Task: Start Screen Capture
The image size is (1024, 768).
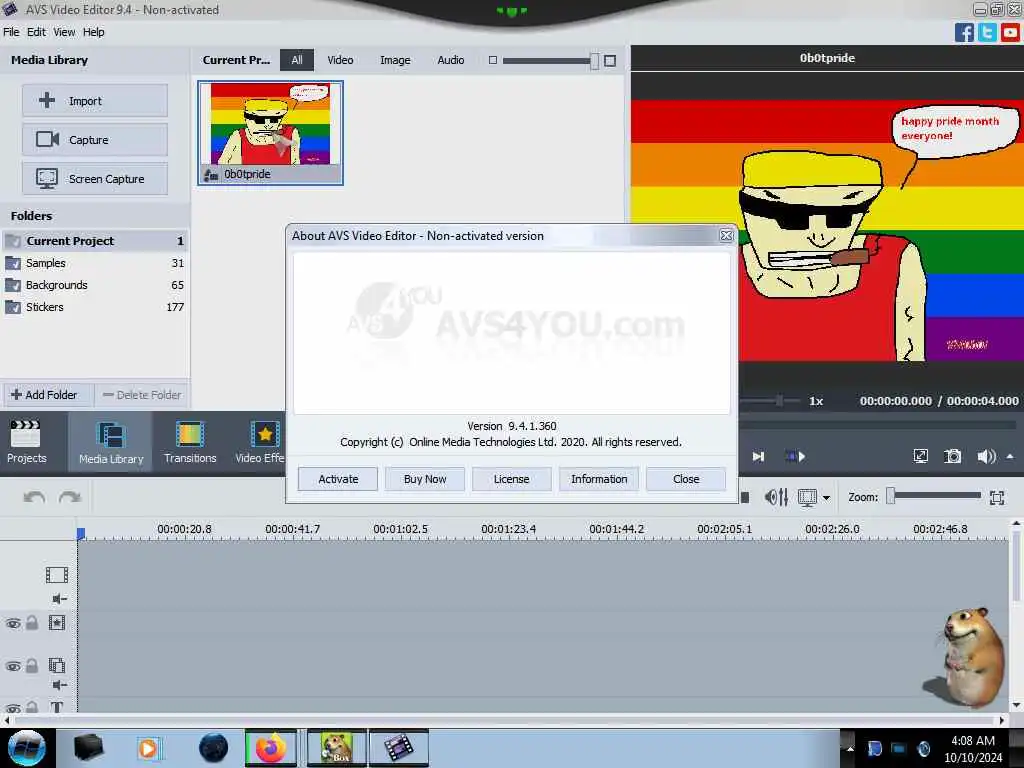Action: (95, 178)
